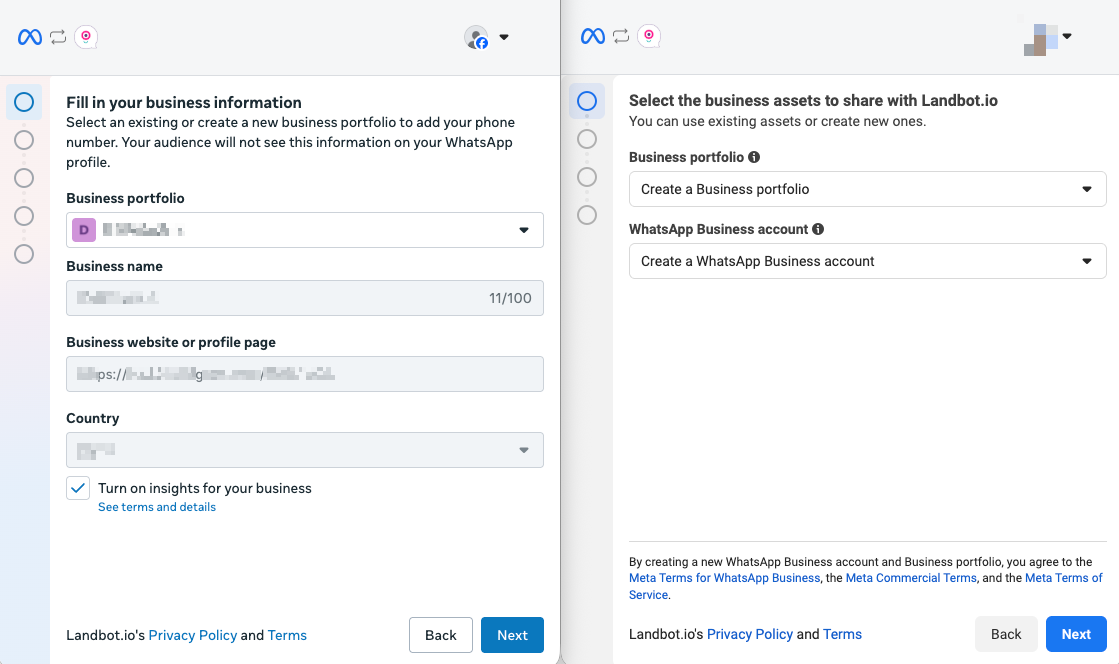Expand the Create a Business portfolio dropdown
The image size is (1119, 664).
pos(867,189)
